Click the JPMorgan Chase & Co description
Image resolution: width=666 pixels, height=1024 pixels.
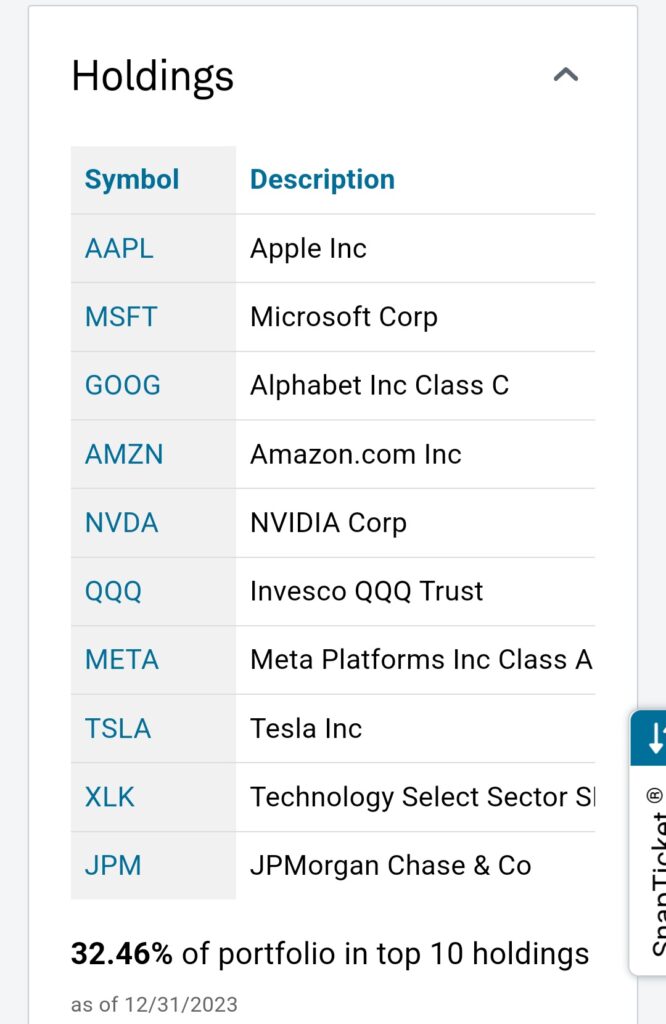(x=390, y=865)
